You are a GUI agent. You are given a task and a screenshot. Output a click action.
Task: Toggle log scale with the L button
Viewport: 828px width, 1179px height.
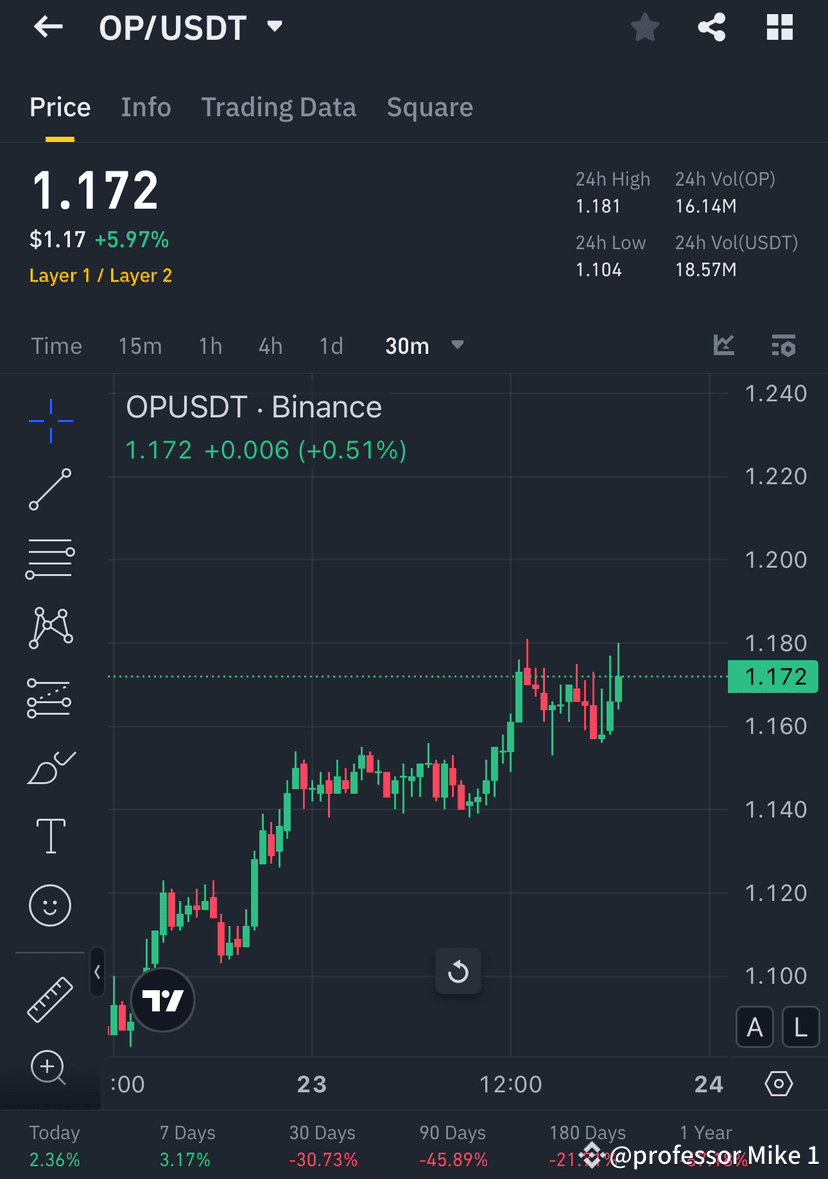(x=800, y=1027)
